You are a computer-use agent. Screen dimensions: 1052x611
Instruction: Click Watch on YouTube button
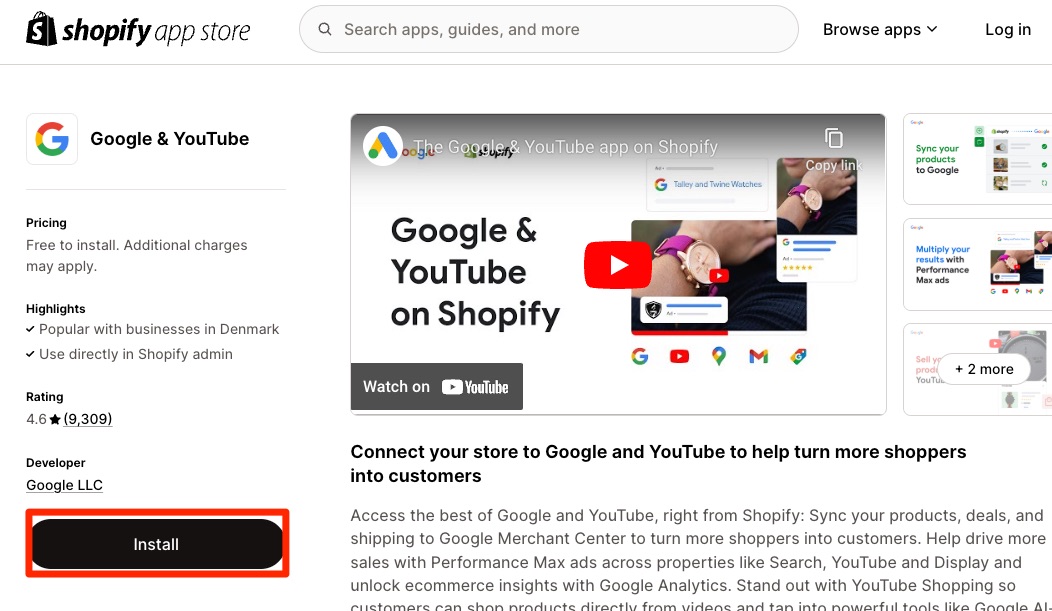click(437, 387)
